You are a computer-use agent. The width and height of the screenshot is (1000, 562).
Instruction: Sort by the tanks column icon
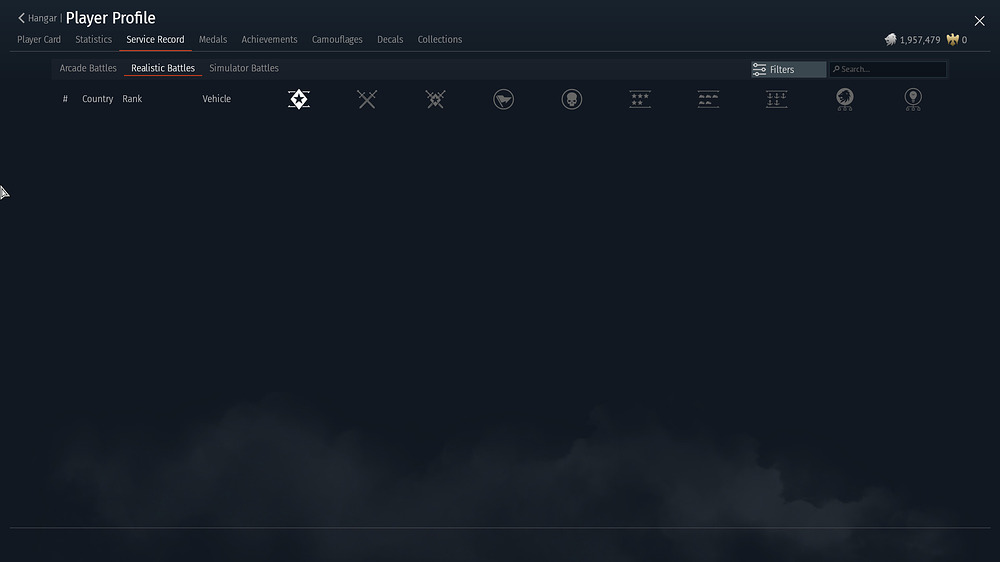tap(708, 99)
